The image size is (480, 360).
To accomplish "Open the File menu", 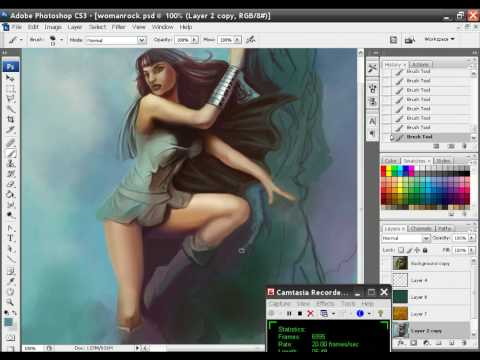I will [16, 27].
